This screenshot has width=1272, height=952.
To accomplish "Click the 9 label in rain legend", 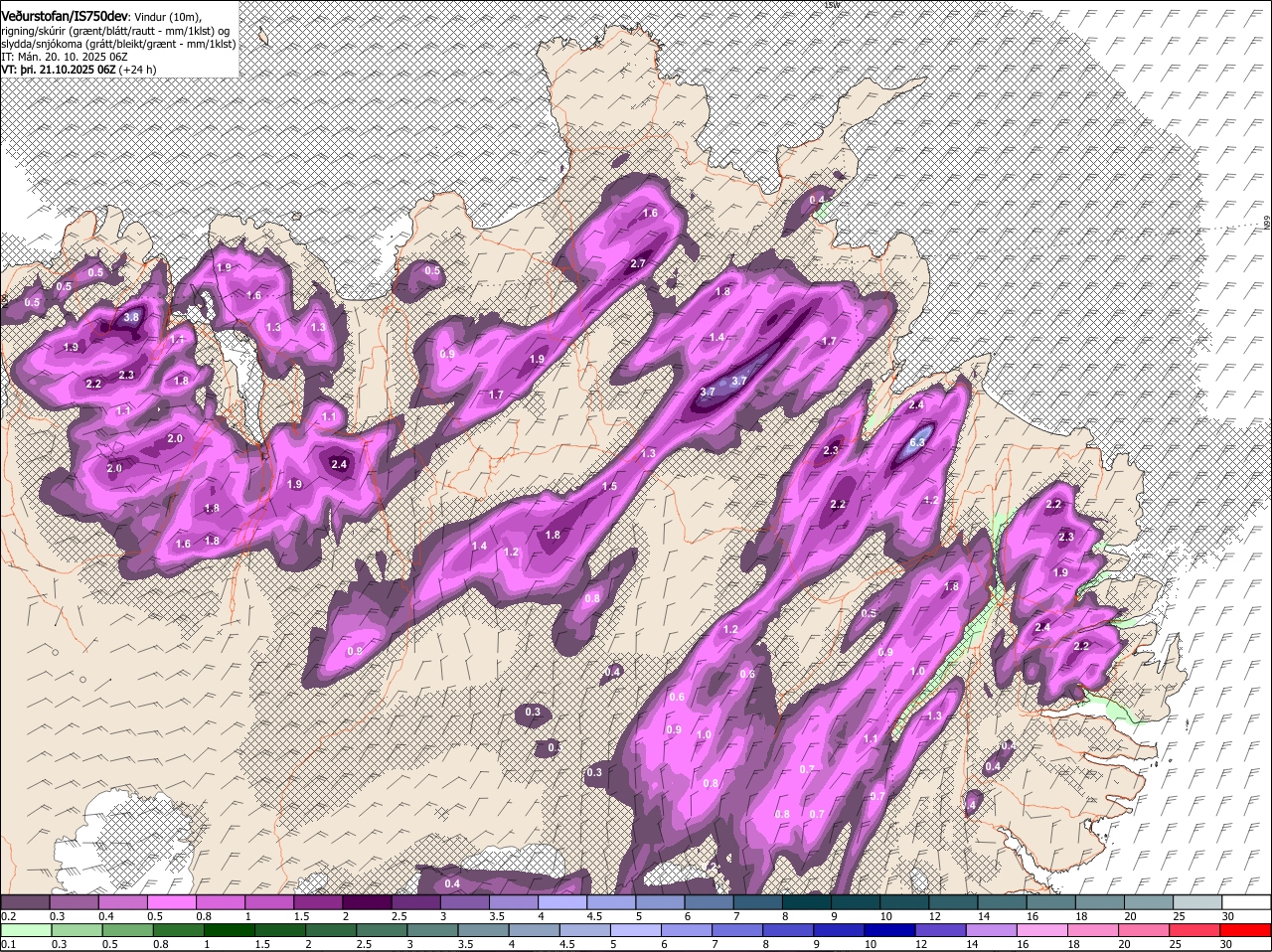I will 817,944.
